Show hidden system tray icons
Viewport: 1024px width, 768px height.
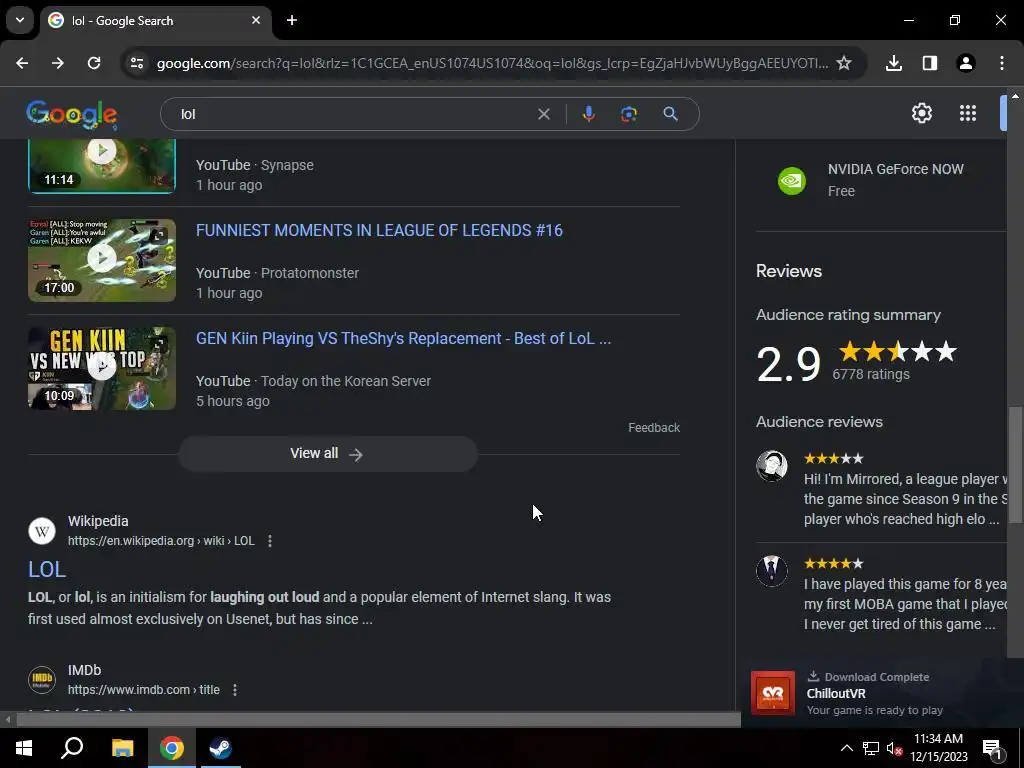tap(846, 748)
